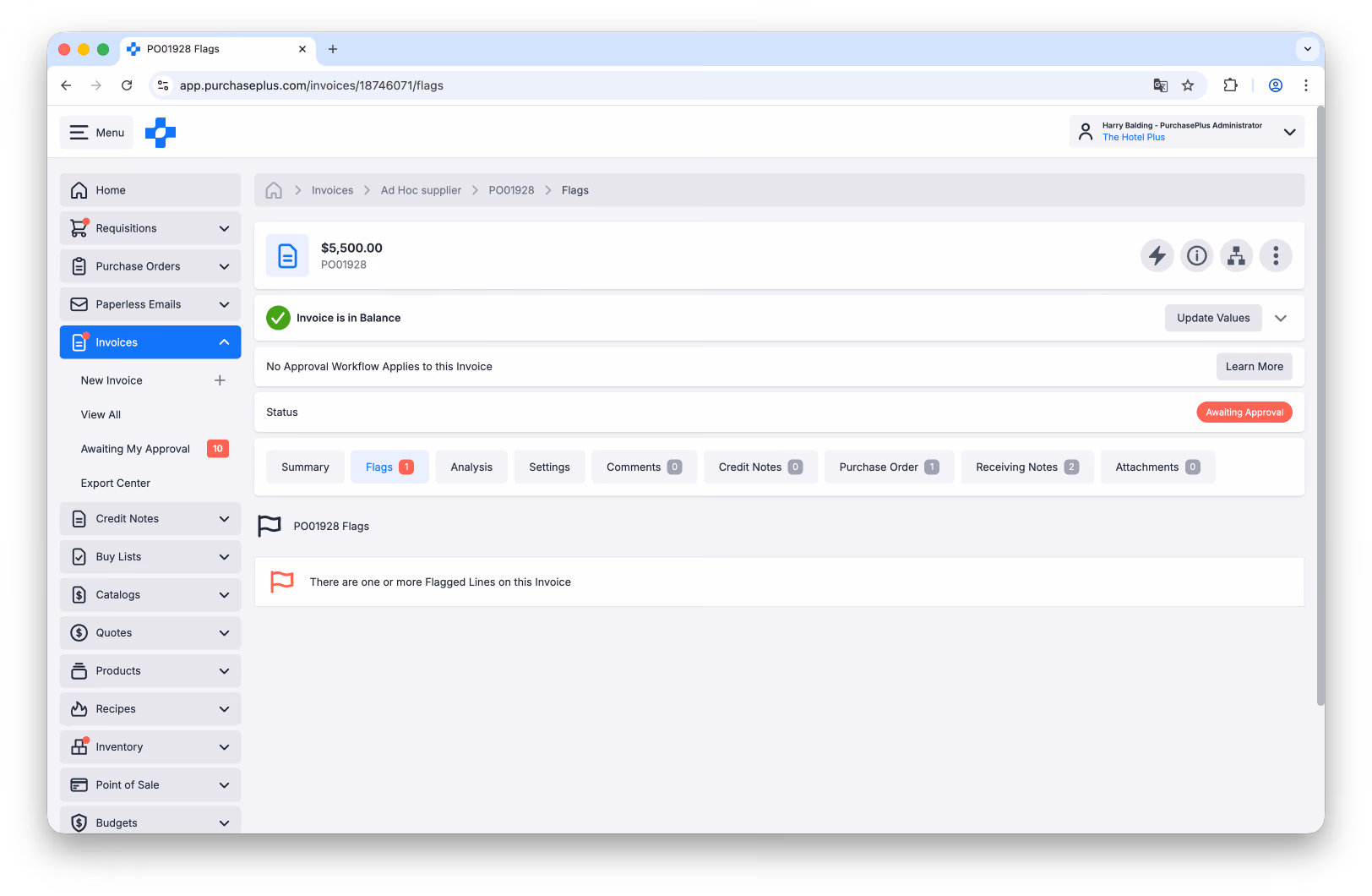Open the Export Center link
This screenshot has height=896, width=1372.
point(116,484)
